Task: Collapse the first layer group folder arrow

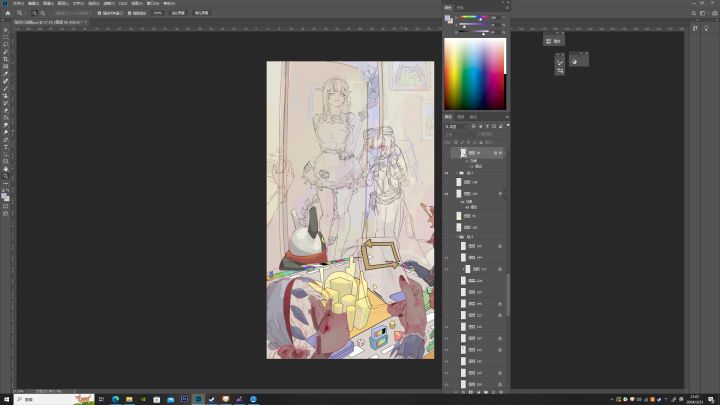Action: [456, 173]
